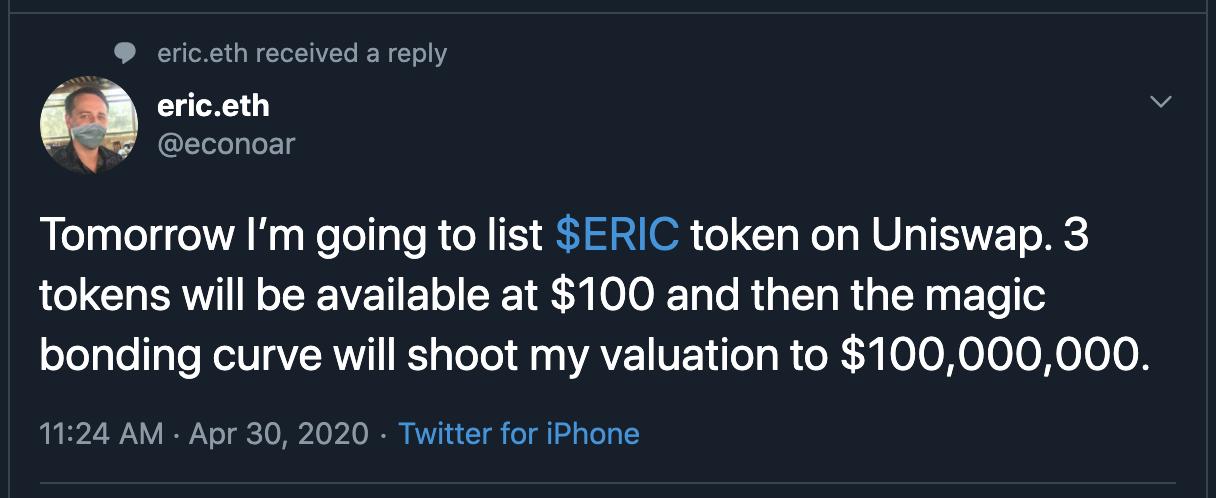
Task: Open the Twitter for iPhone source link
Action: [x=518, y=434]
